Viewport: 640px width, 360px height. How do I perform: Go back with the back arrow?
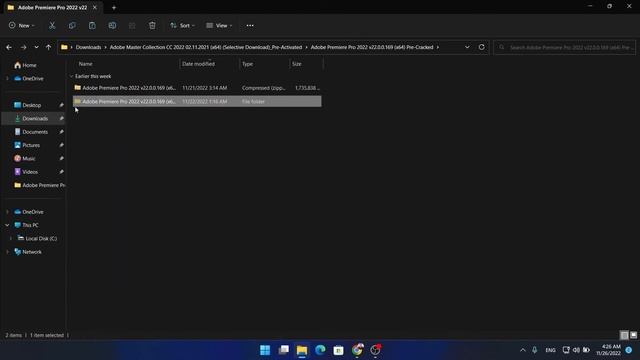click(9, 47)
